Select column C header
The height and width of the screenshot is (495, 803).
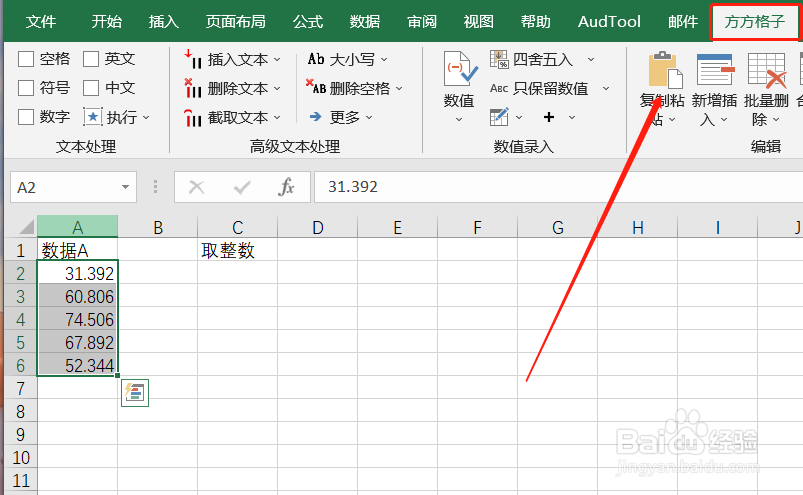[238, 227]
